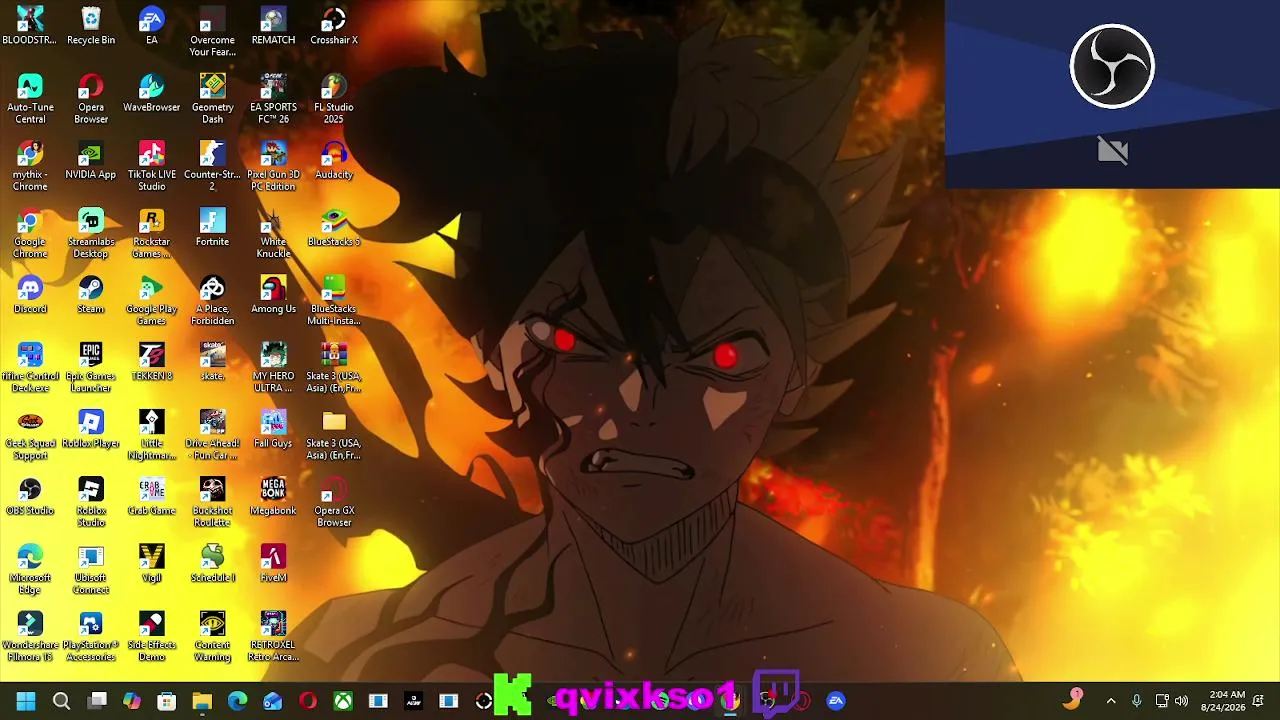1280x720 pixels.
Task: Open the OBS Studio desktop shortcut
Action: point(30,496)
